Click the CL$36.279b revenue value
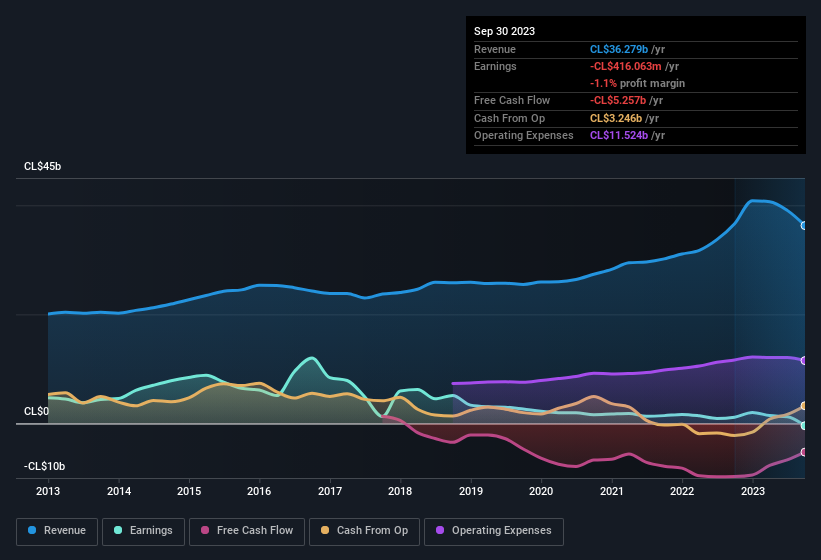This screenshot has width=821, height=560. point(619,49)
